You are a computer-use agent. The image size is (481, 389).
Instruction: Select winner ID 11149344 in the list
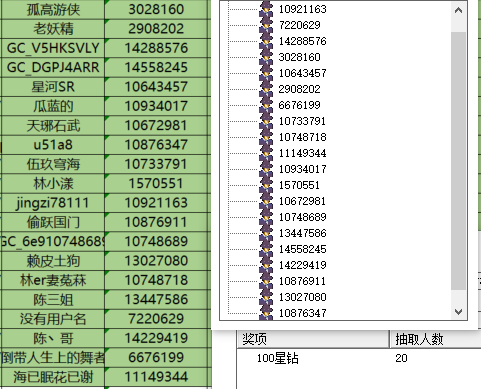pos(302,153)
